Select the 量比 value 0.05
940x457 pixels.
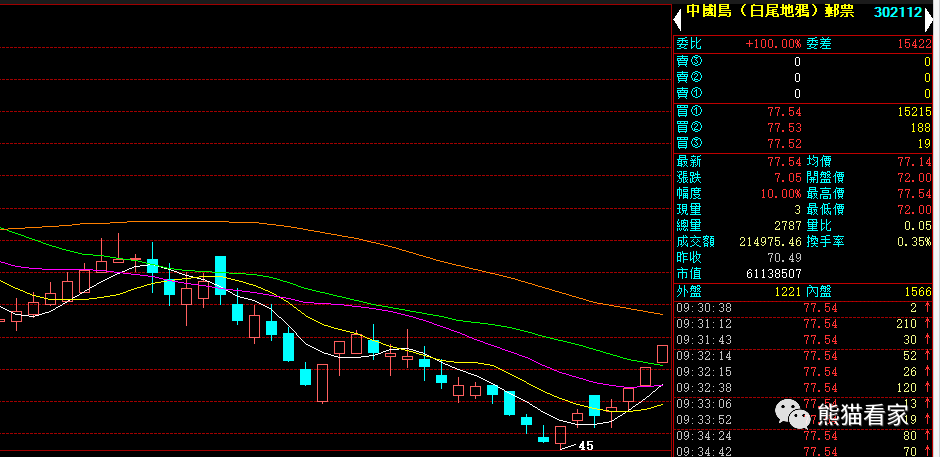tap(918, 227)
